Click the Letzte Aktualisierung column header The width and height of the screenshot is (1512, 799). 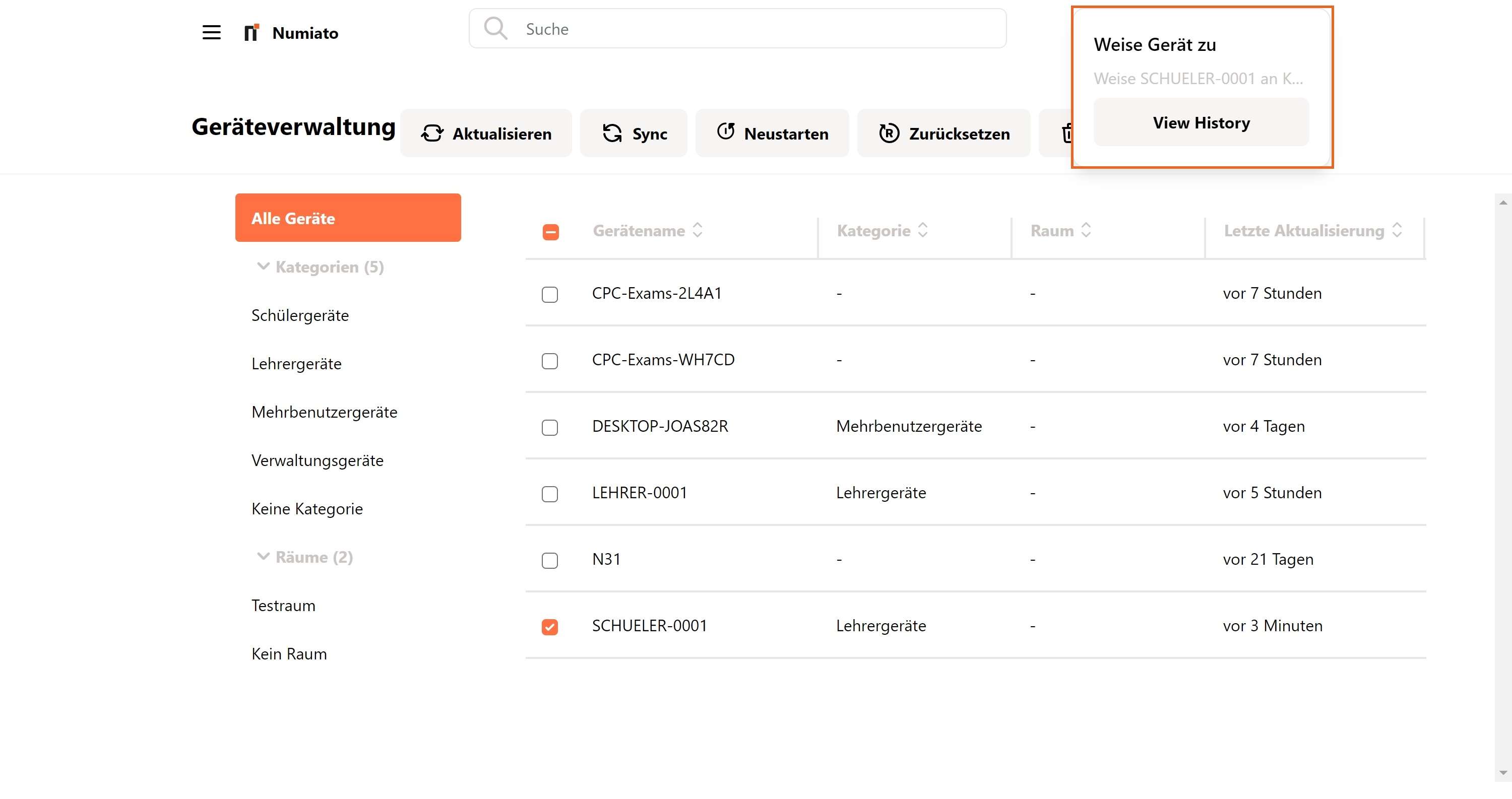[x=1304, y=231]
